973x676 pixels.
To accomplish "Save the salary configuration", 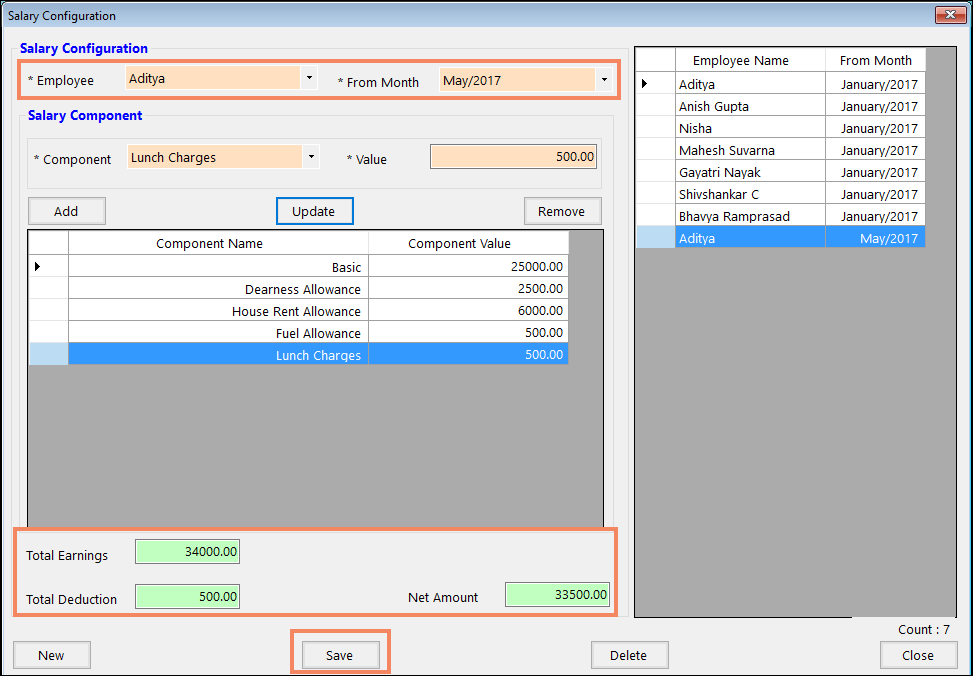I will point(340,655).
